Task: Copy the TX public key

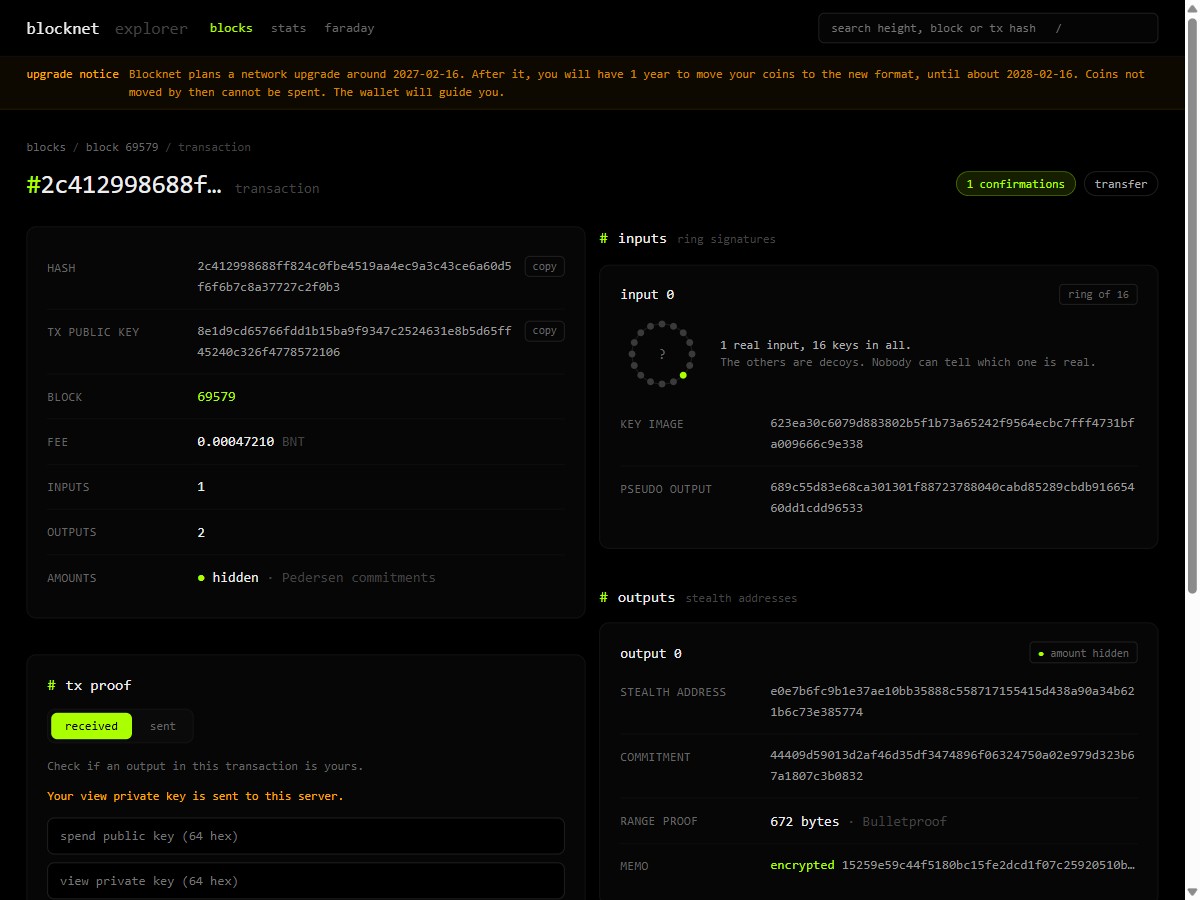Action: click(x=544, y=331)
